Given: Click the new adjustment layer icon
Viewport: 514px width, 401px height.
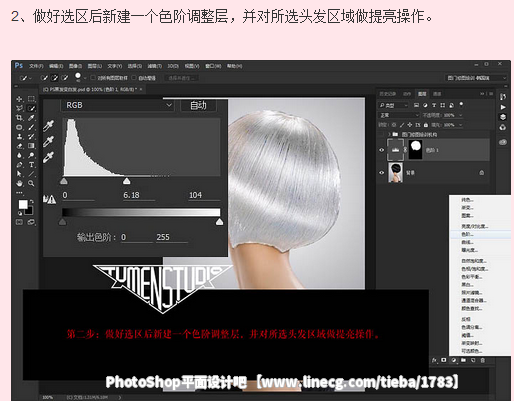Looking at the screenshot, I should coord(454,360).
